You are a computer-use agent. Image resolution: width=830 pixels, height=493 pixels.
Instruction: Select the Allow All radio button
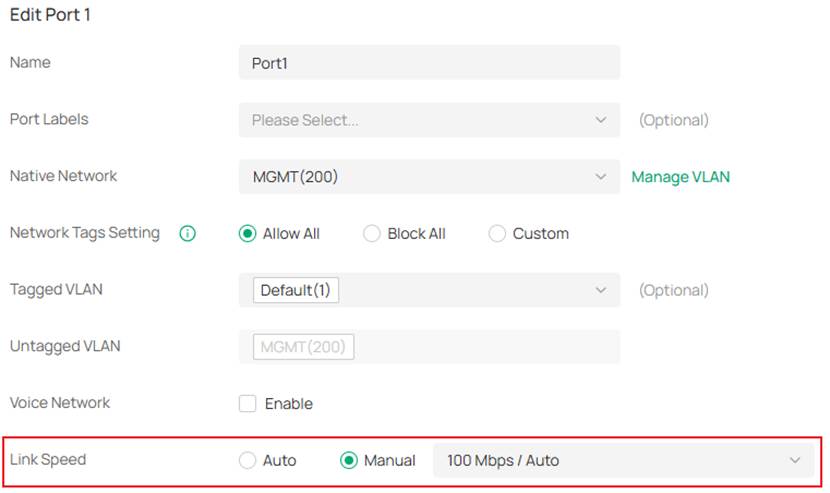point(248,233)
